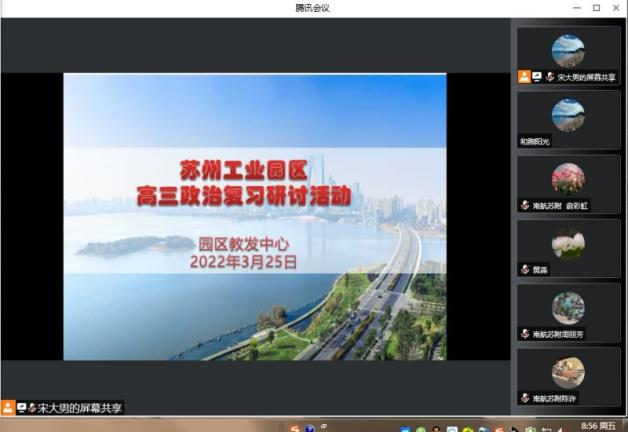Click muted mic icon in bottom-left sharing label
The height and width of the screenshot is (432, 628).
(32, 408)
